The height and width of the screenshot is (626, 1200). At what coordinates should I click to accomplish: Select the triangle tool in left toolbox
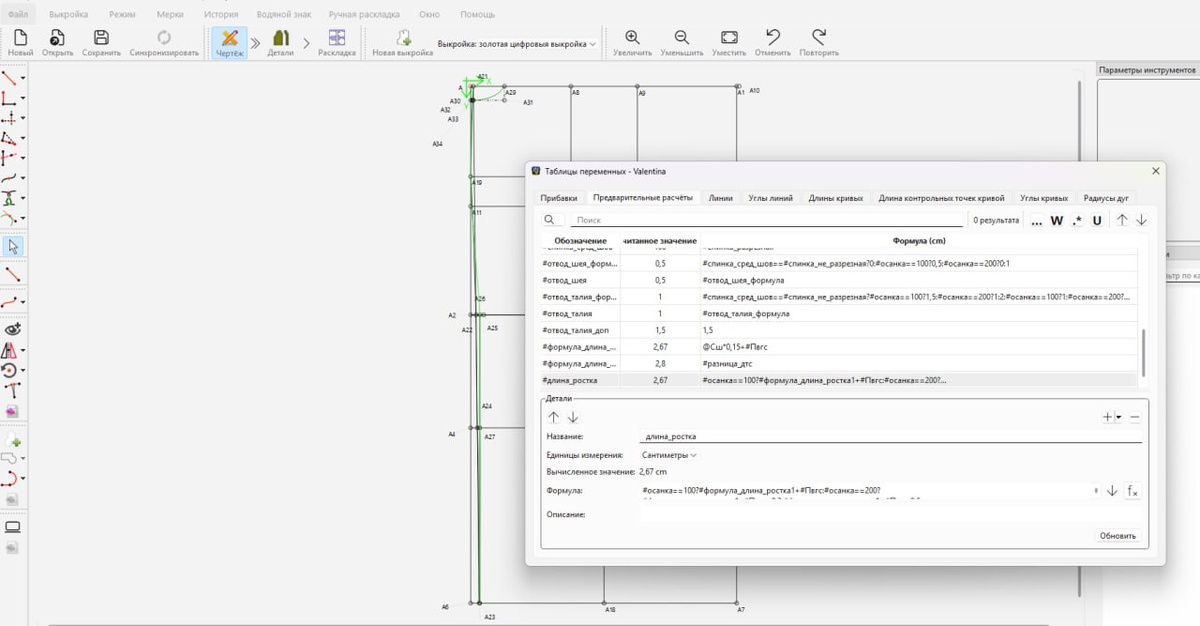coord(10,138)
